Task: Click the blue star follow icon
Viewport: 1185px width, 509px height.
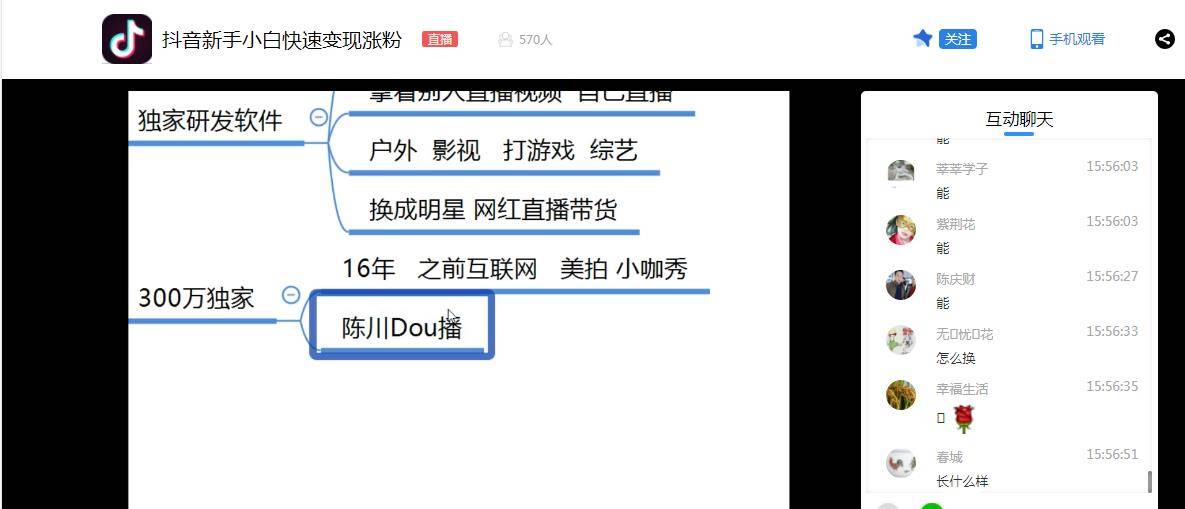Action: (x=922, y=39)
